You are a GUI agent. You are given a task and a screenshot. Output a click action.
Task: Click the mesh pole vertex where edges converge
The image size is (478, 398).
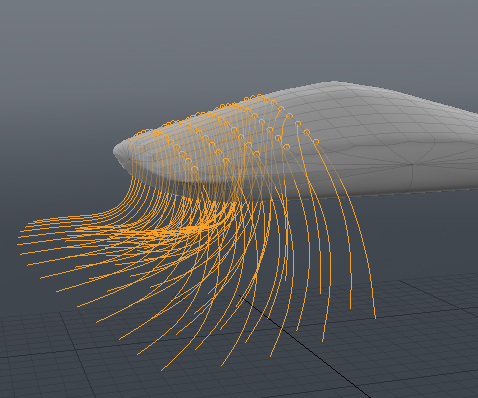[413, 164]
